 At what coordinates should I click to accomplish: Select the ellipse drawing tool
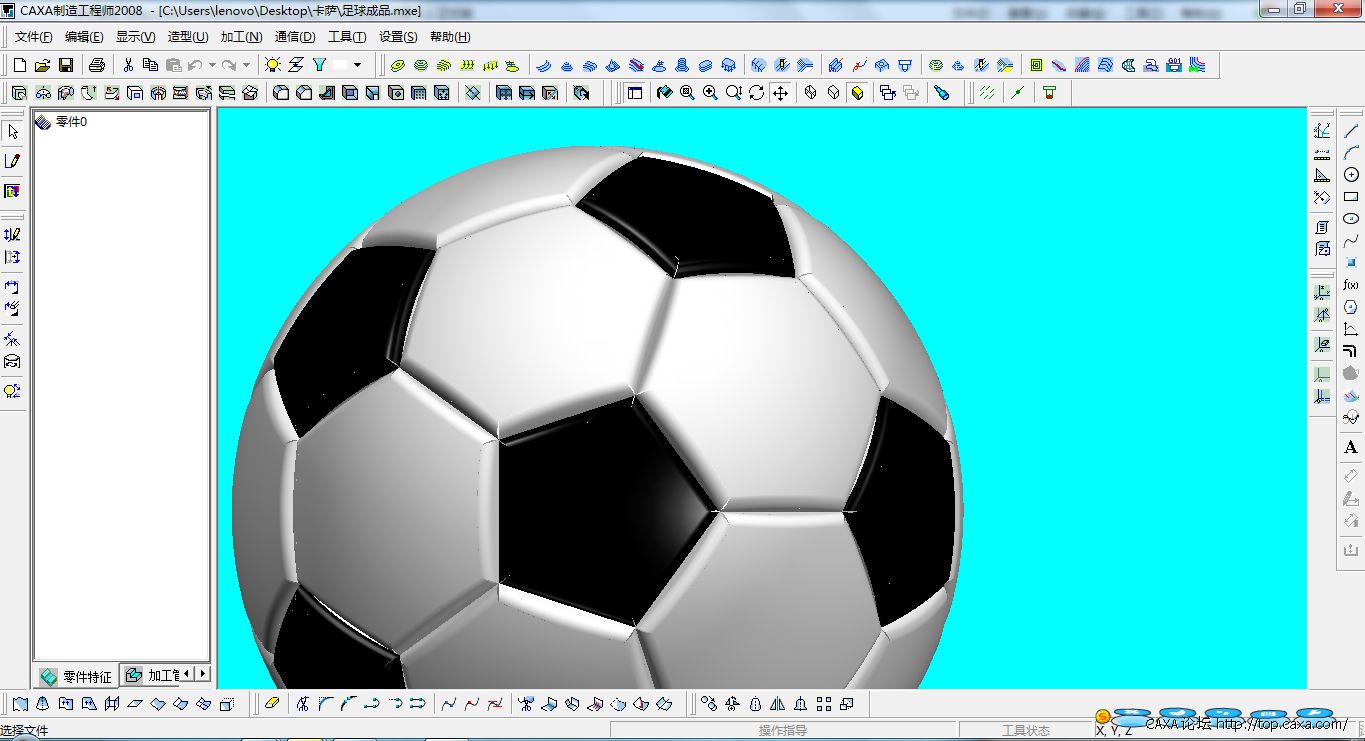point(1351,218)
